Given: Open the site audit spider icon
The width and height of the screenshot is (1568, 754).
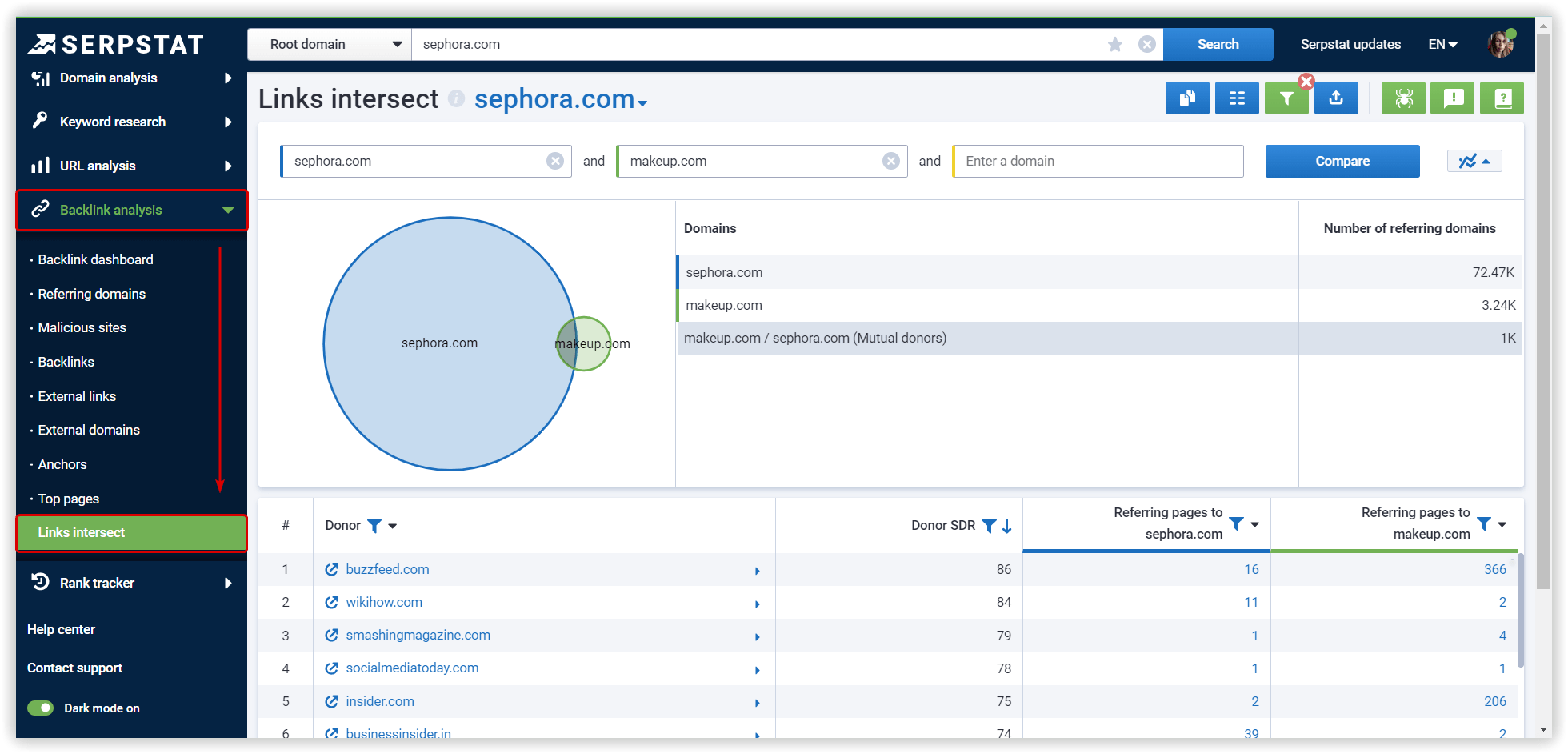Looking at the screenshot, I should (1403, 98).
